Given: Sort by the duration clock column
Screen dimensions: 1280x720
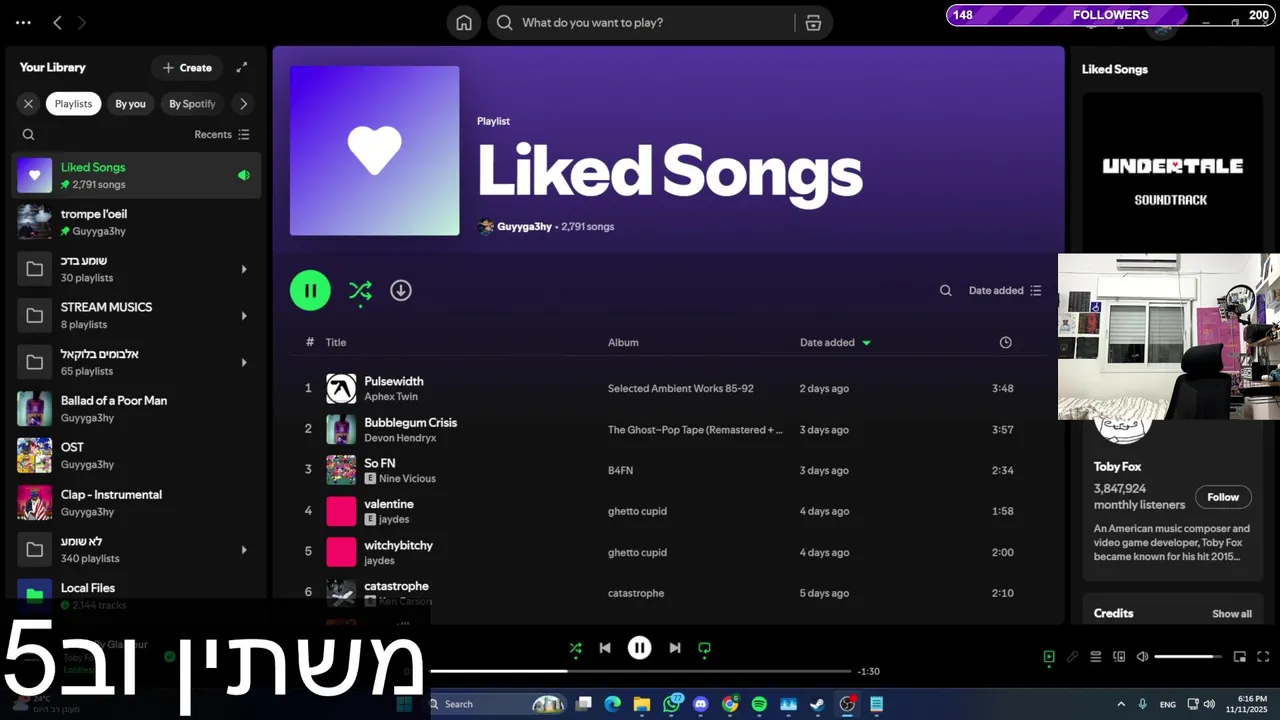Looking at the screenshot, I should tap(1005, 342).
